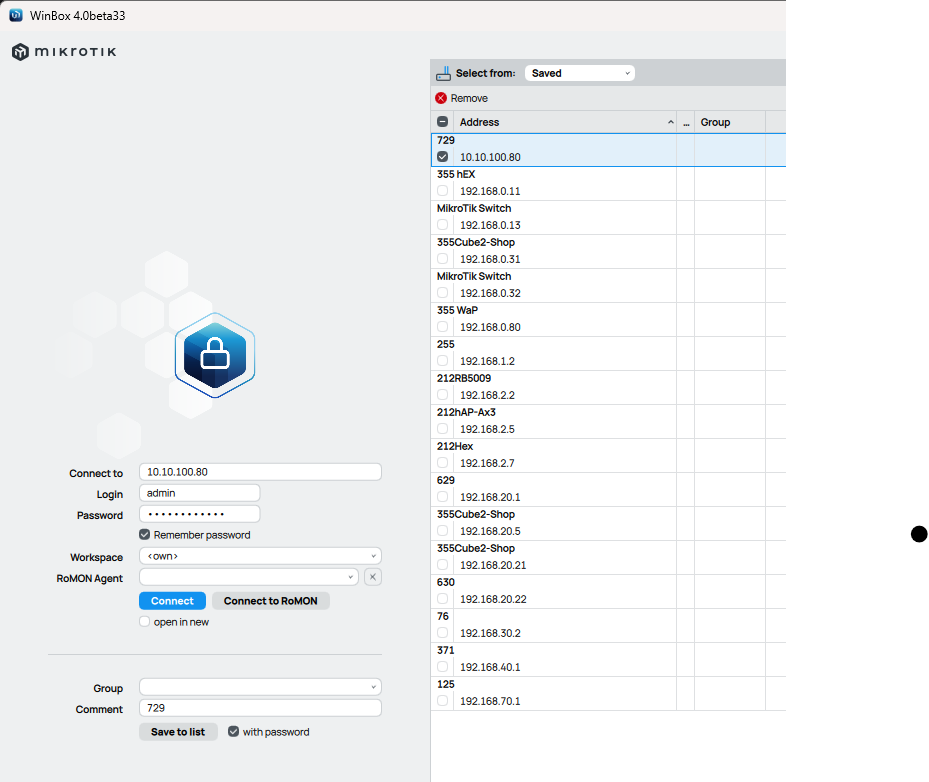Check the 192.168.20.1 row checkbox
Screen dimensions: 929x782
[443, 496]
